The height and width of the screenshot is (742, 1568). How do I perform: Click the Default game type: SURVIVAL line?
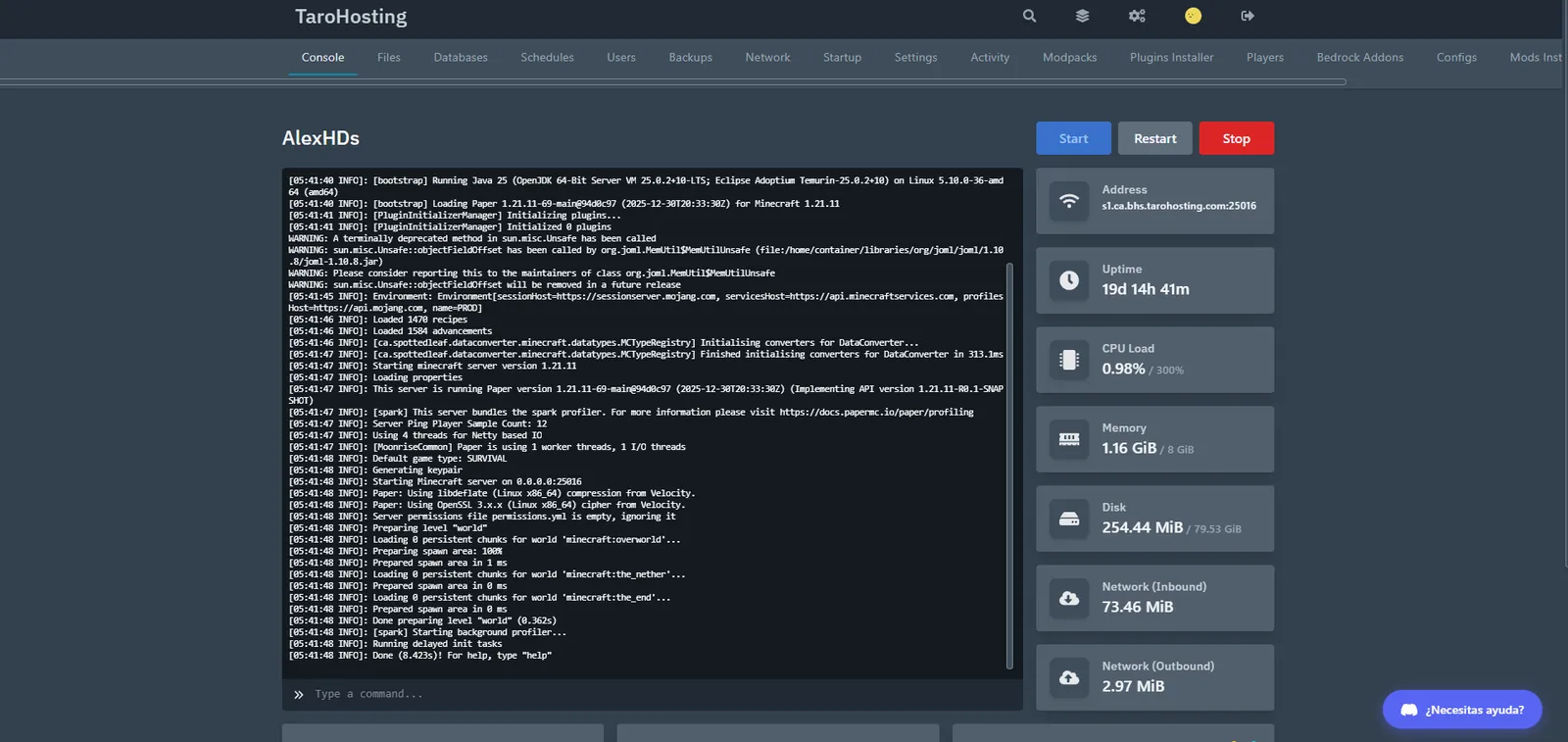point(398,459)
